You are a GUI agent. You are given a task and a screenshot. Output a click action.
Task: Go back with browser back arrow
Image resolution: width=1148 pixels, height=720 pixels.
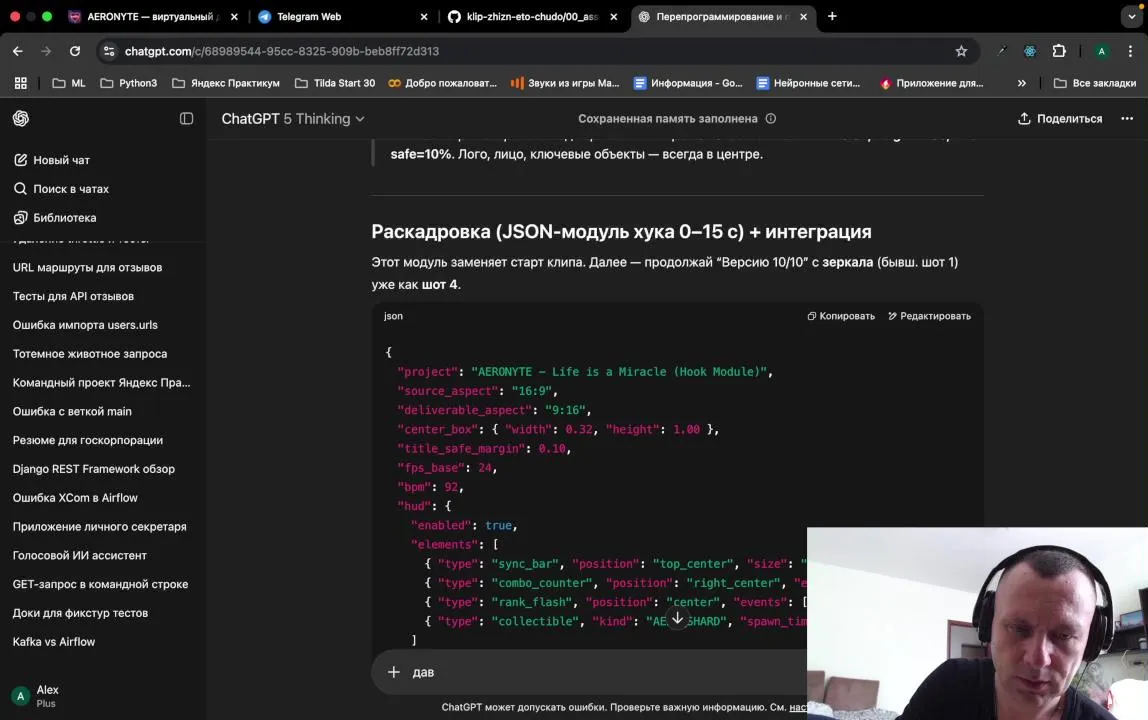(x=18, y=51)
